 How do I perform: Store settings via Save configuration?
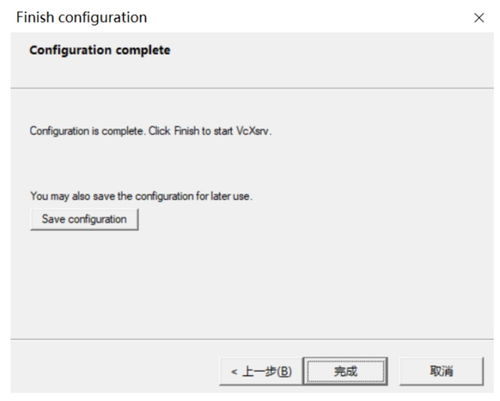click(84, 219)
